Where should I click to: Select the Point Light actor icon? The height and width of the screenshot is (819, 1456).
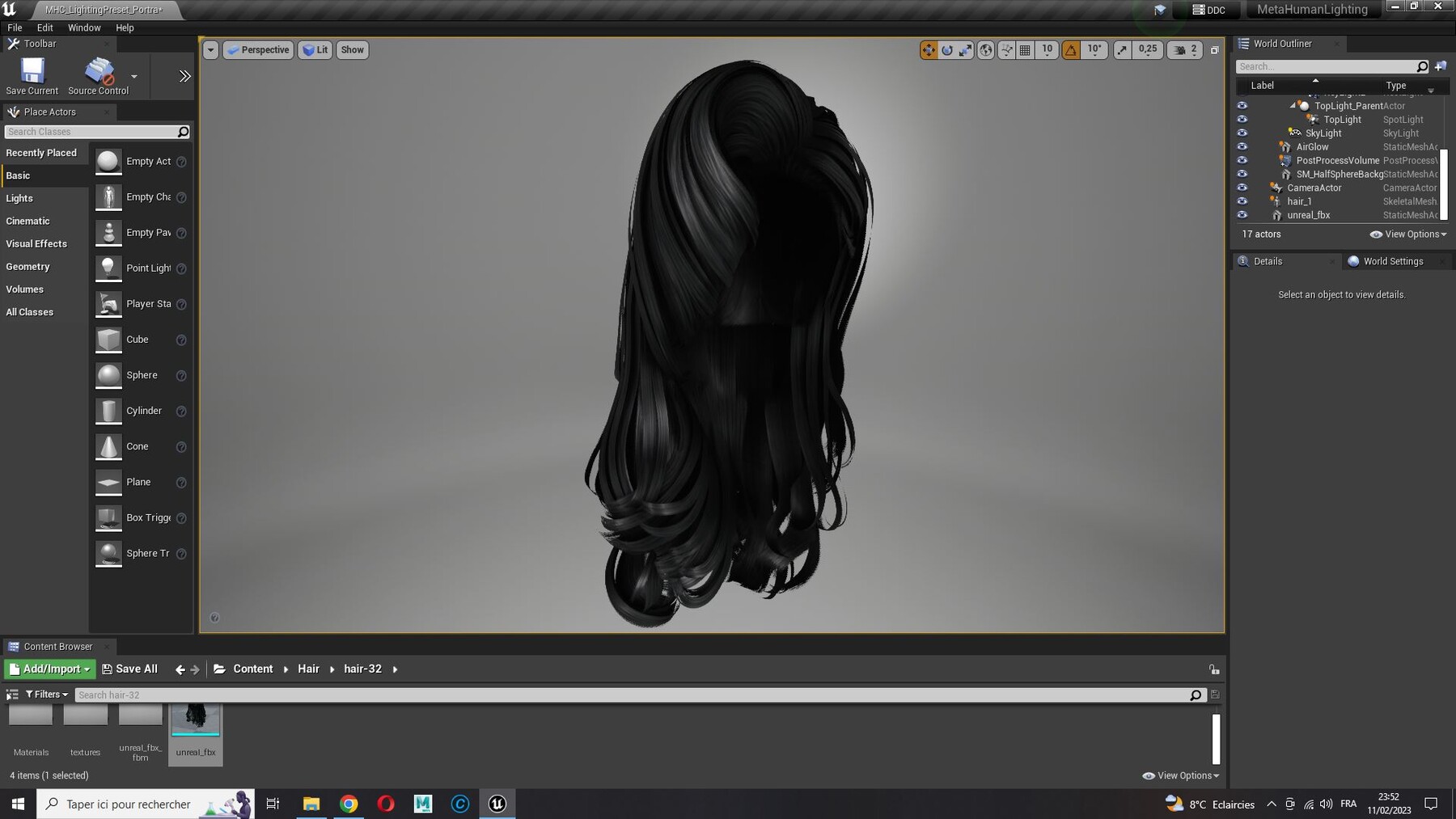pyautogui.click(x=108, y=268)
